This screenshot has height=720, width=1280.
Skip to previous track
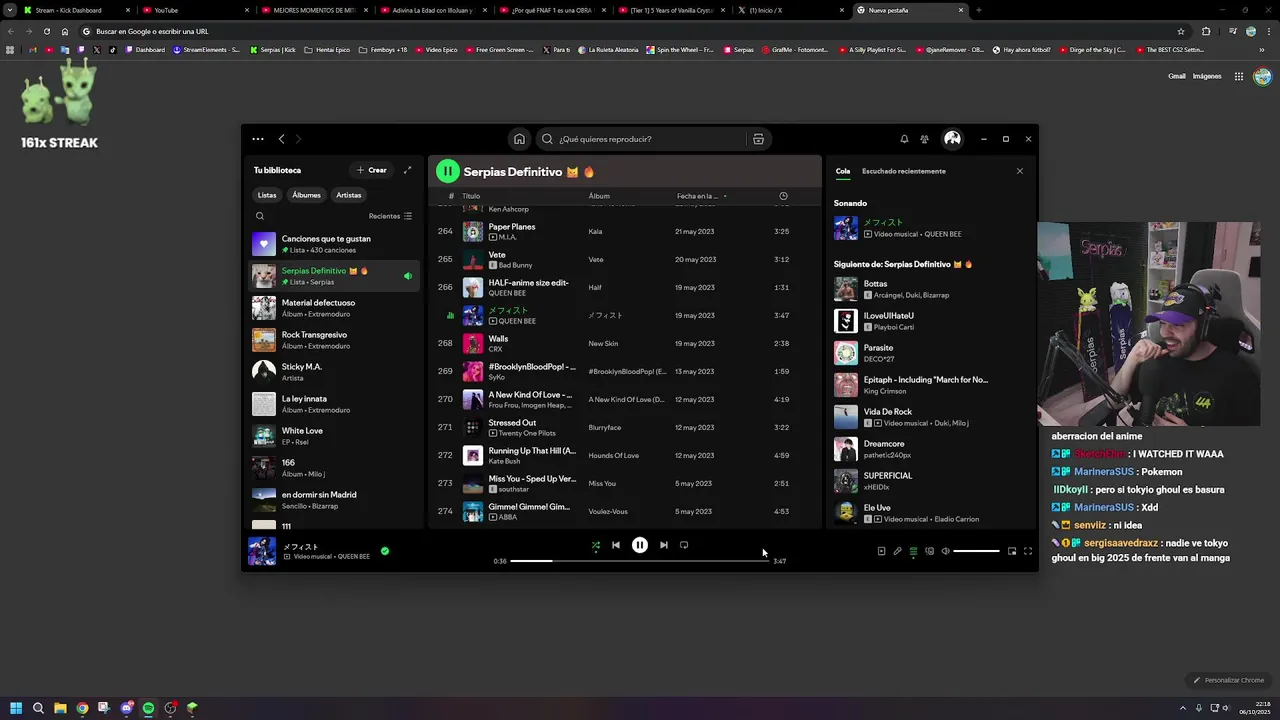[616, 545]
